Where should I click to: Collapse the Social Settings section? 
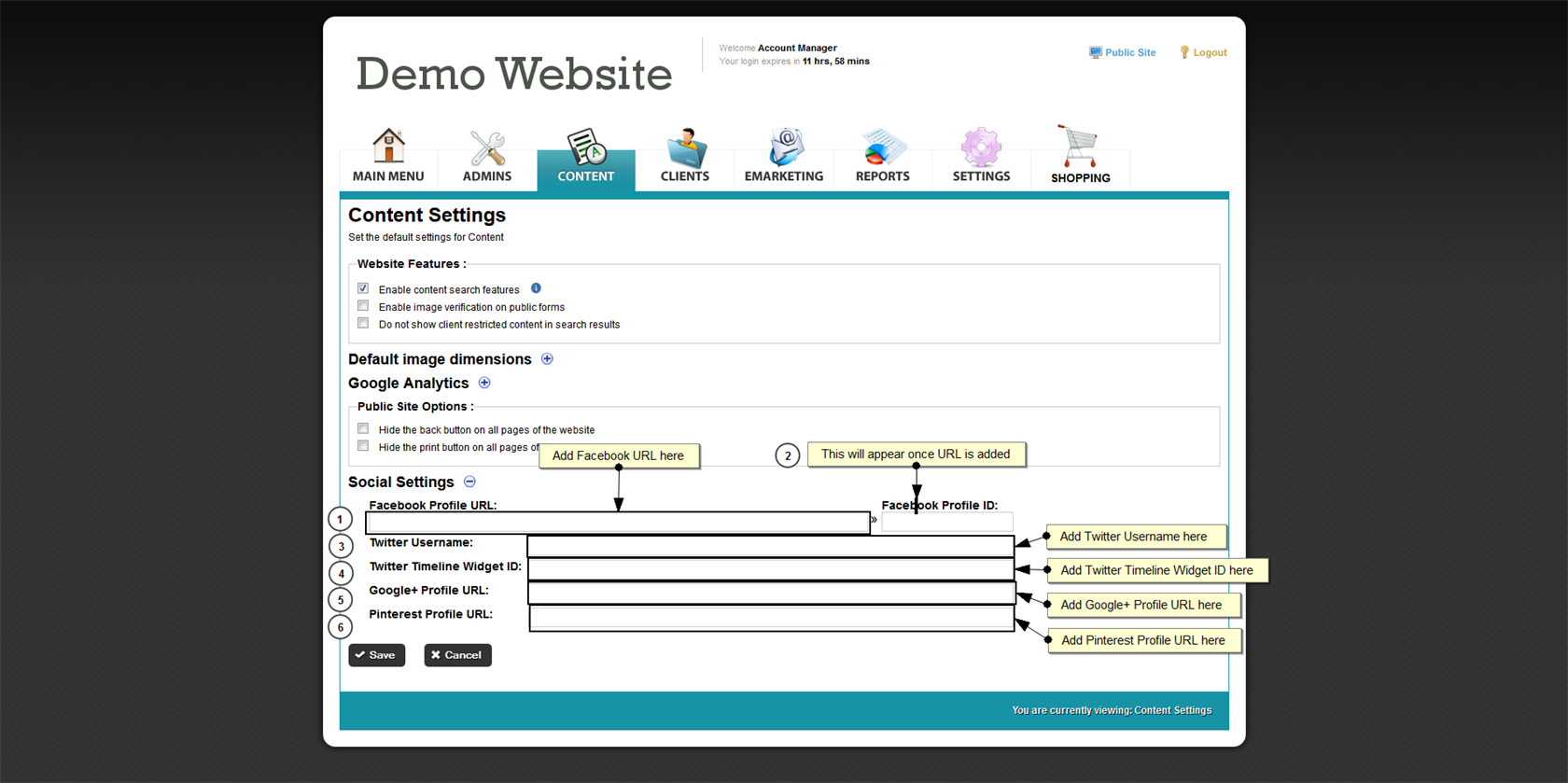[x=469, y=482]
